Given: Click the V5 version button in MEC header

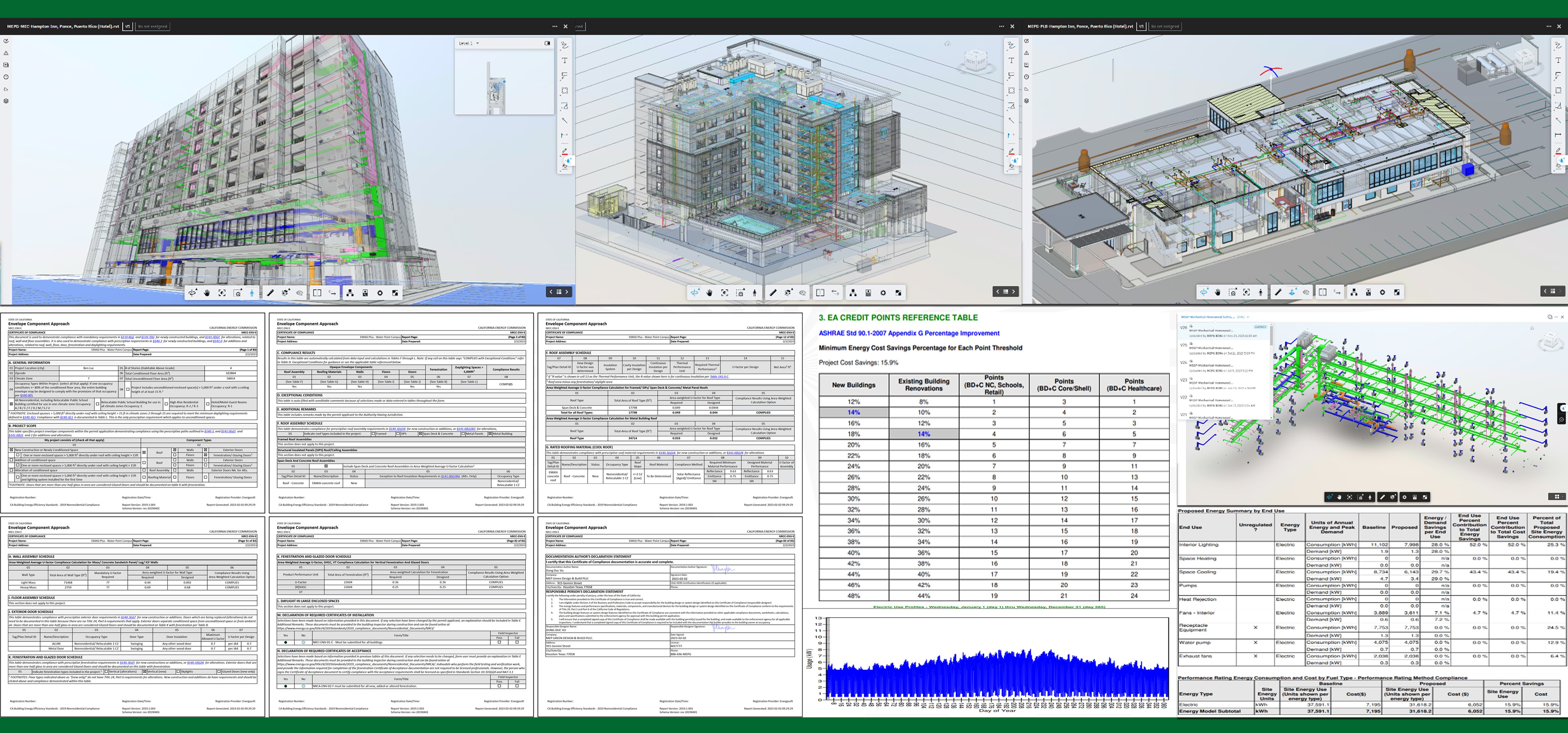Looking at the screenshot, I should [128, 26].
